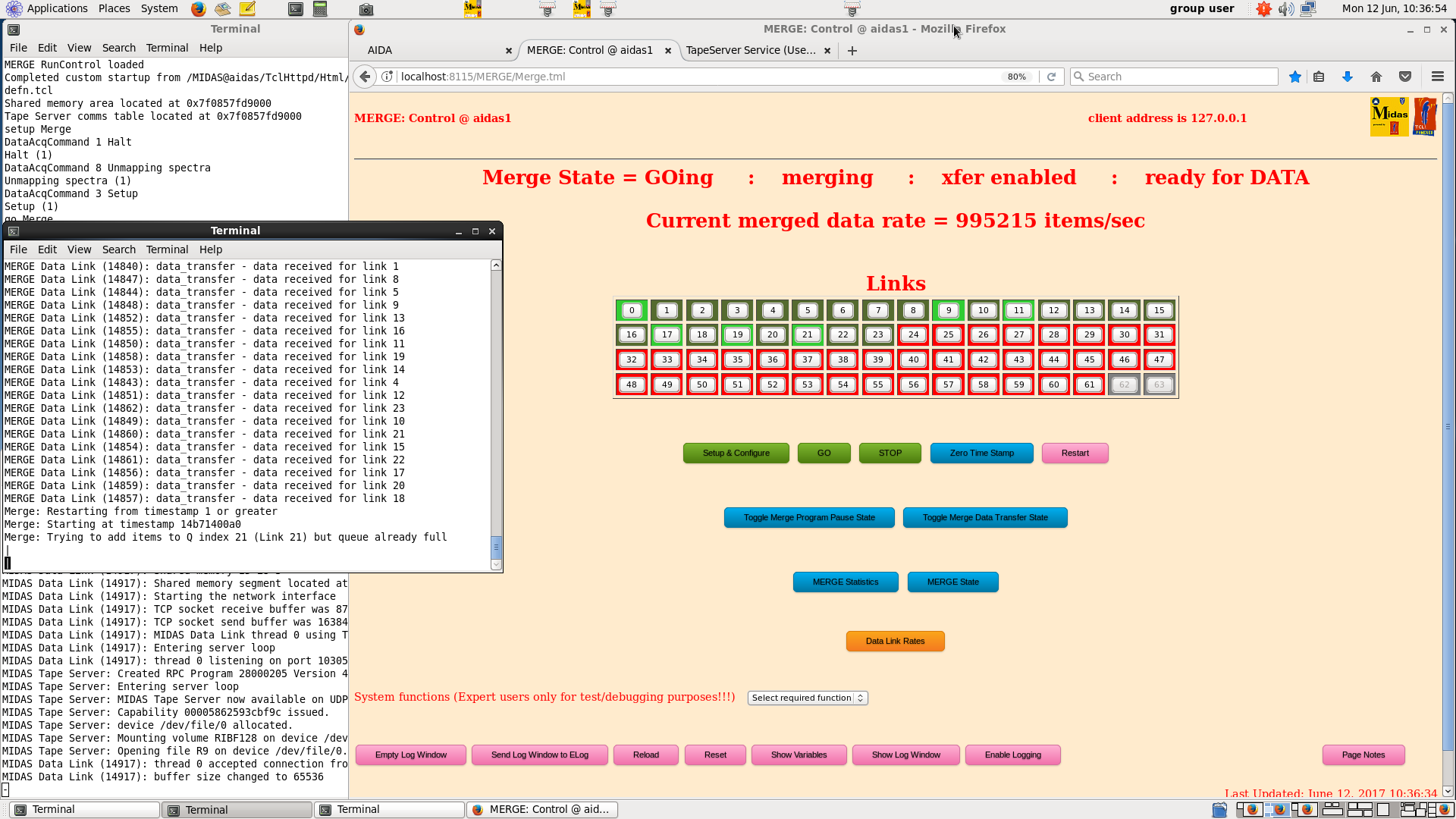Open the Search menu in the front Terminal

click(x=119, y=249)
